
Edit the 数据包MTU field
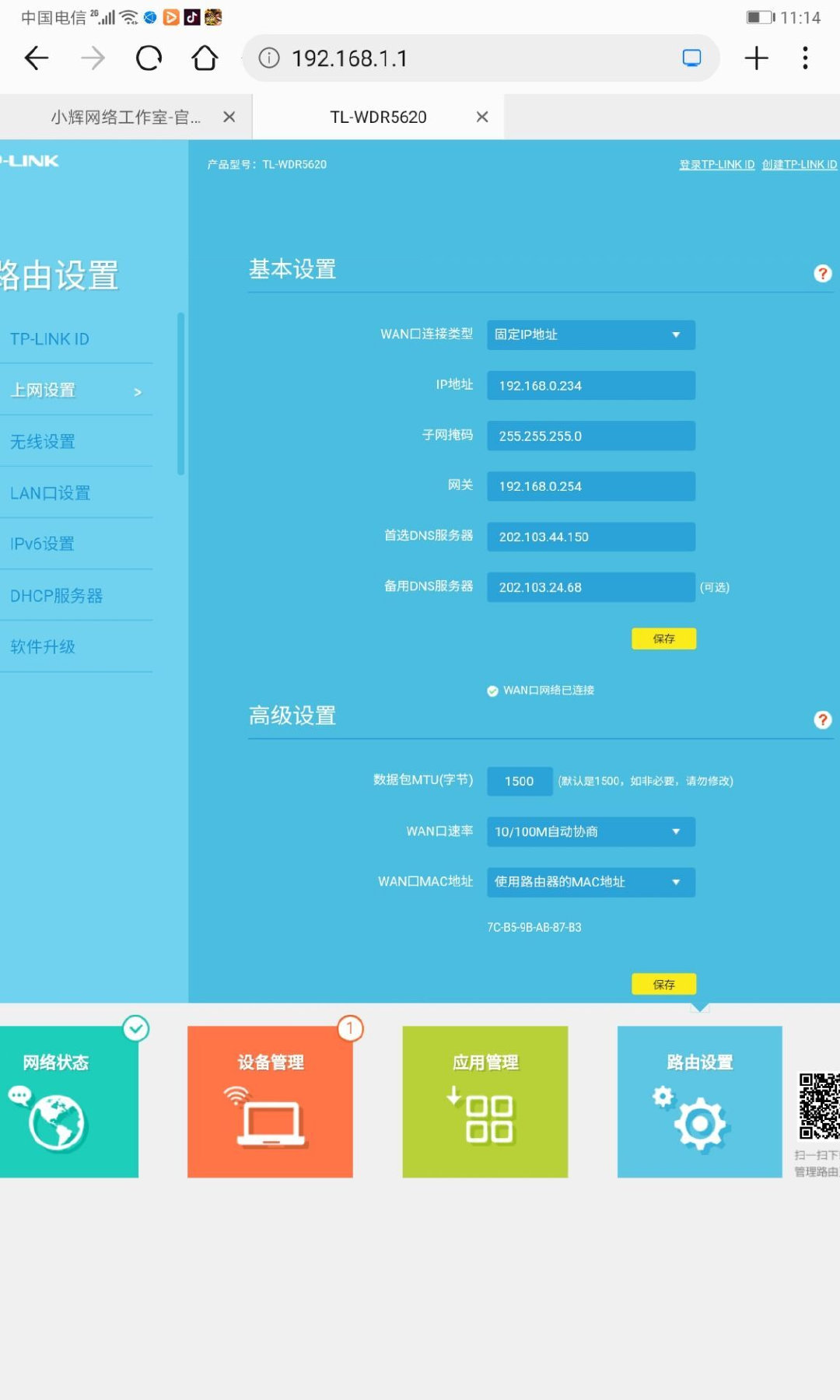click(520, 781)
